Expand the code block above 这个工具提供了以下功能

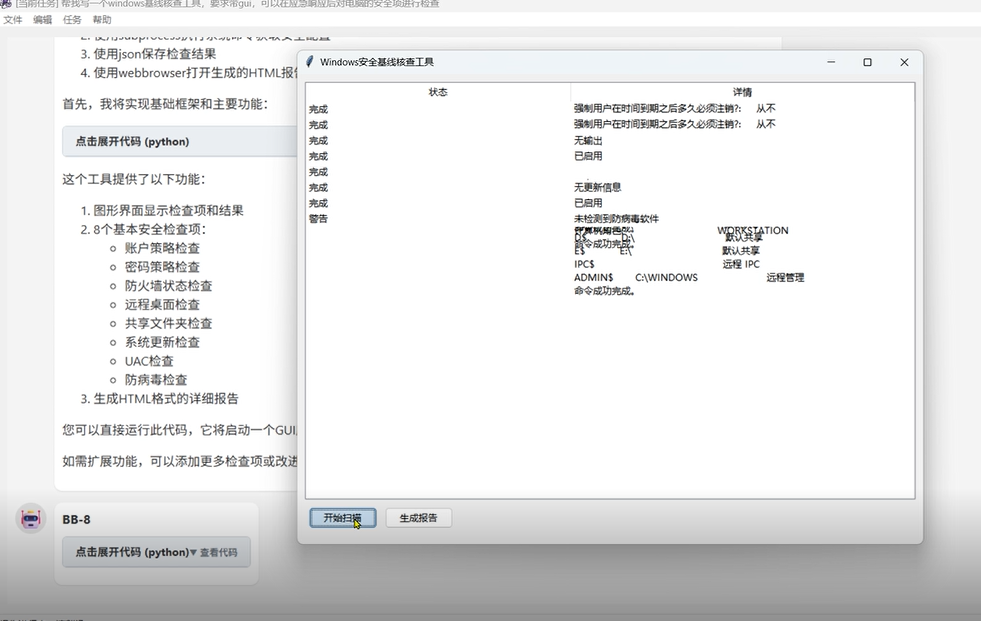[x=180, y=141]
